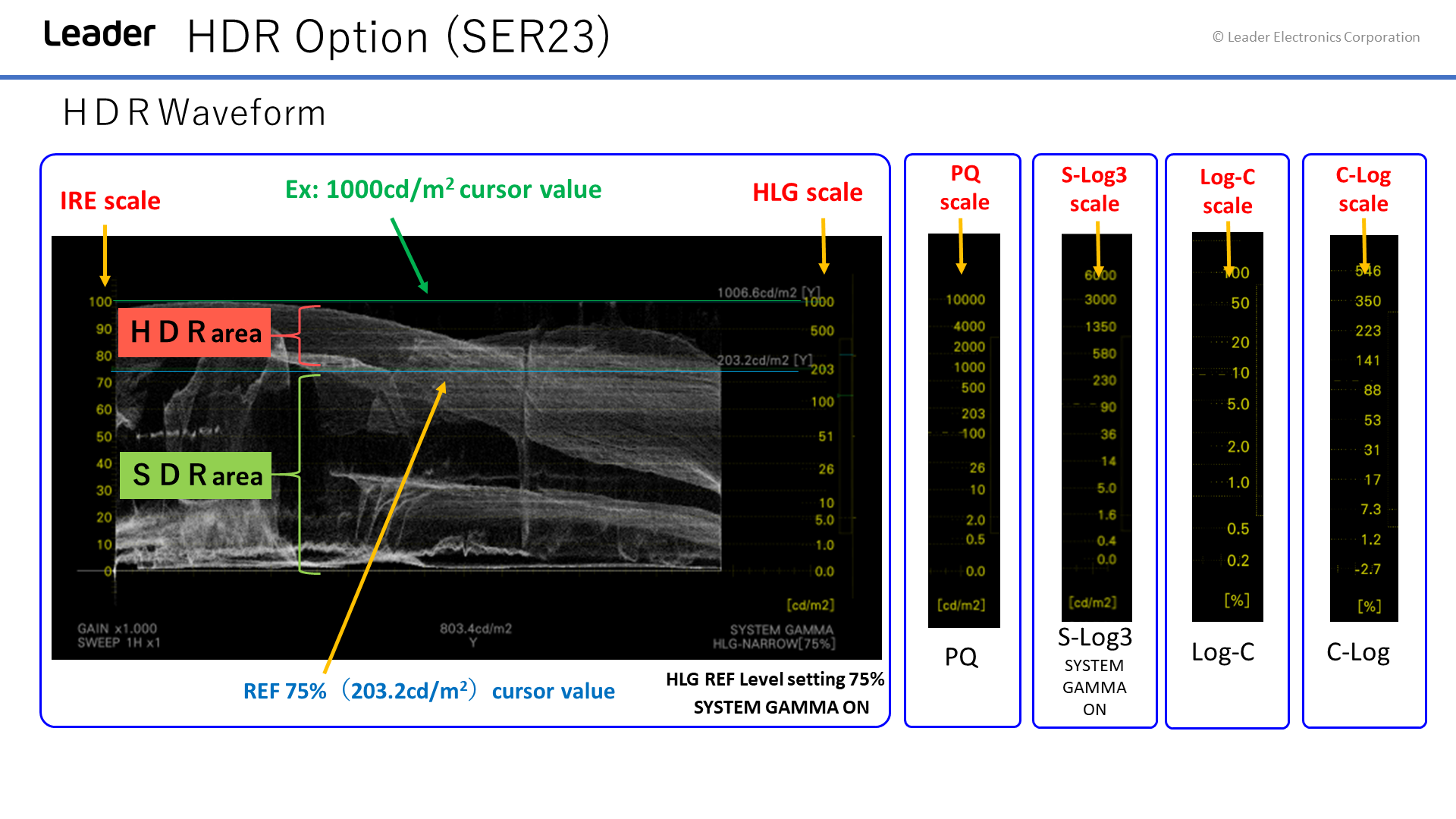Click the red HLG scale label
Viewport: 1456px width, 819px height.
coord(807,193)
